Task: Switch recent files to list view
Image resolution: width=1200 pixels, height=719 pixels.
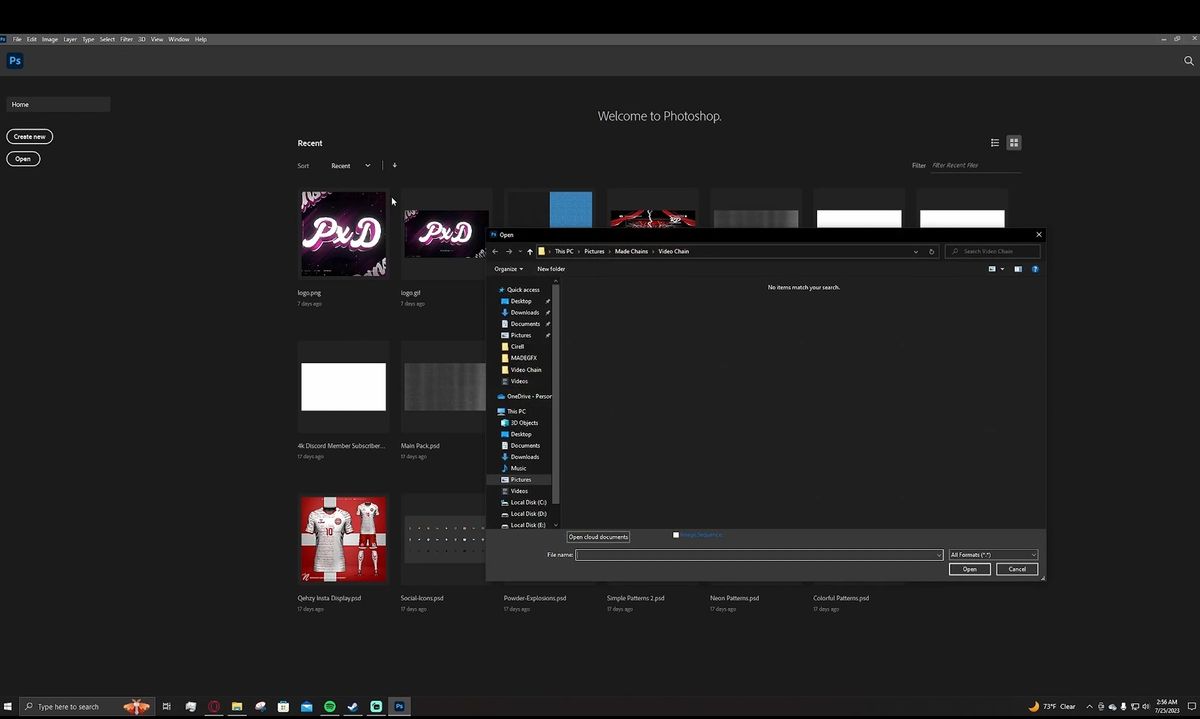Action: click(995, 143)
